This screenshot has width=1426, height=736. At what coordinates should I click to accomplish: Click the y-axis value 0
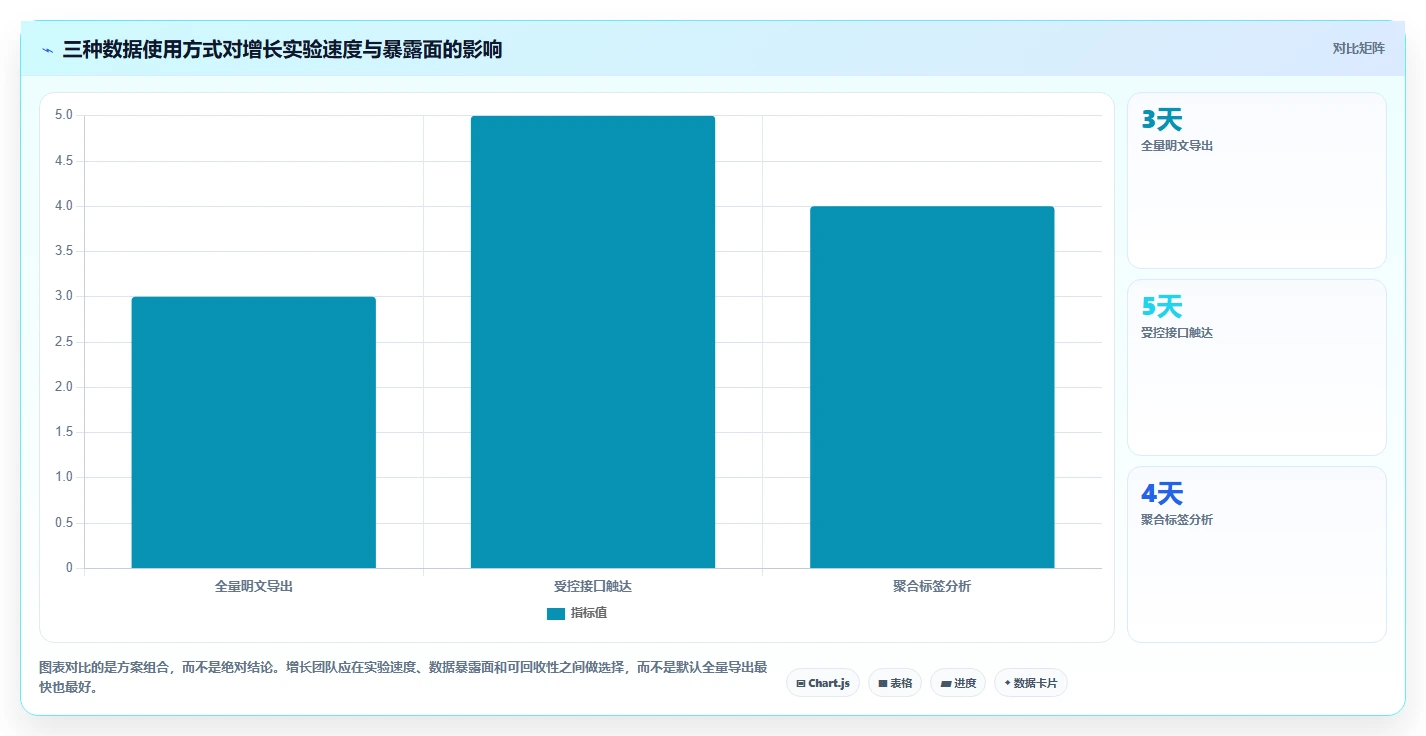[x=70, y=568]
